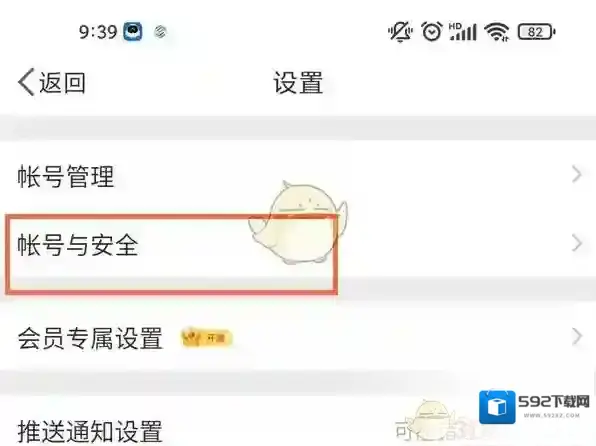Tap the alarm clock status icon

[x=432, y=31]
